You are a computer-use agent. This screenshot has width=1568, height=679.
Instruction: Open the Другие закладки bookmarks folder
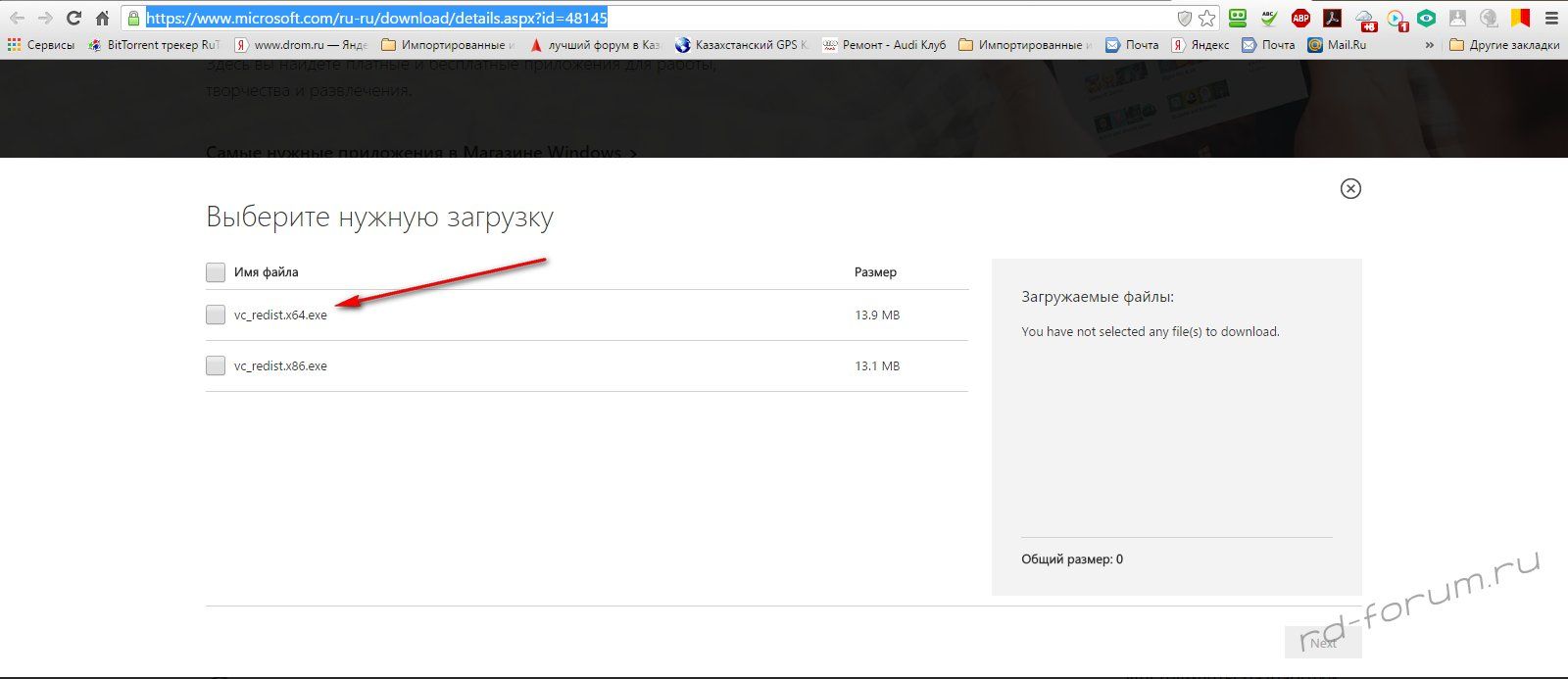click(x=1504, y=45)
